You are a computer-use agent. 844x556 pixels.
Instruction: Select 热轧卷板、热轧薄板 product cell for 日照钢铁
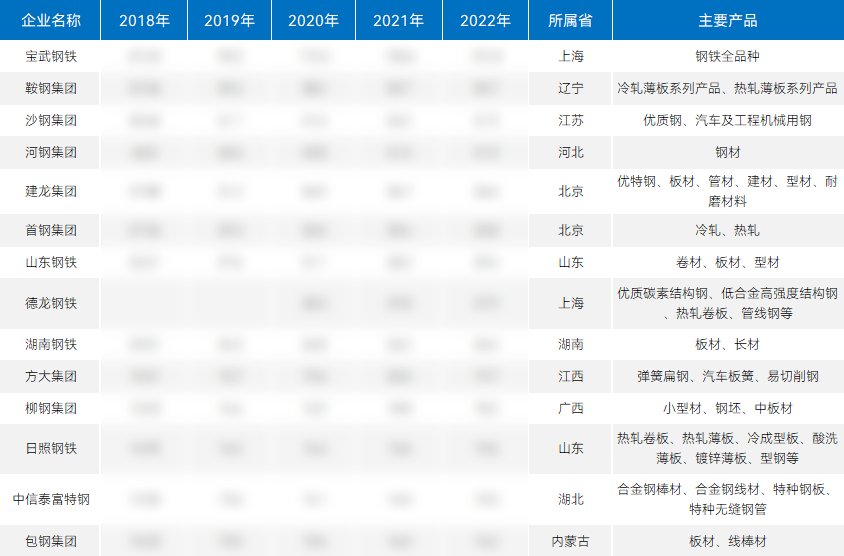[x=728, y=448]
